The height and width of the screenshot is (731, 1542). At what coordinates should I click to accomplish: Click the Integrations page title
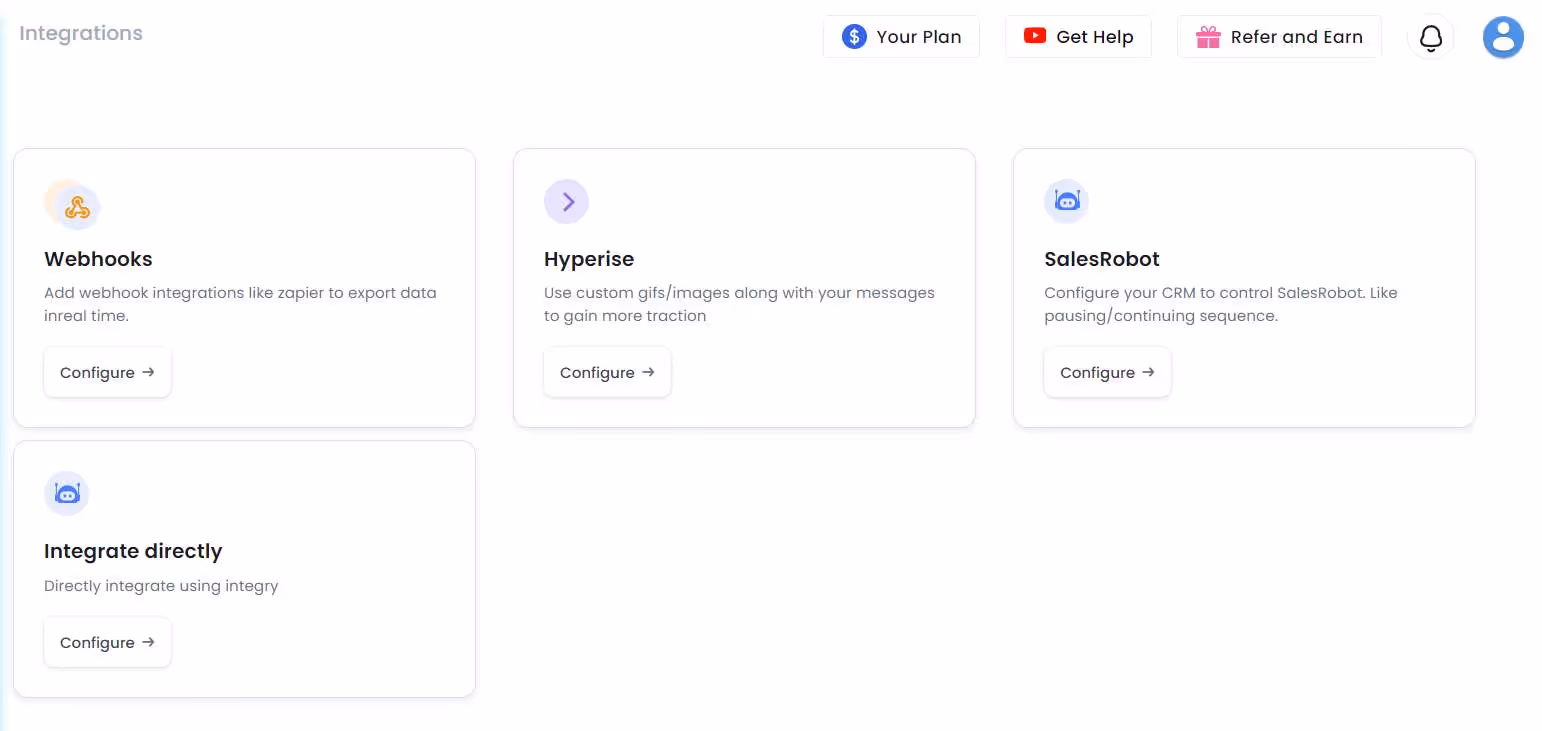(80, 33)
